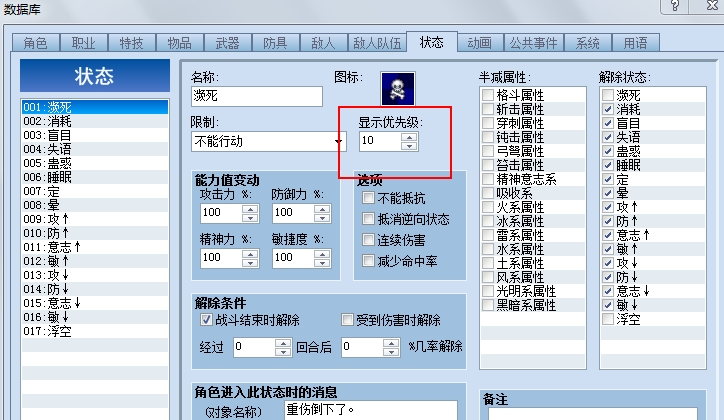Viewport: 724px width, 420px height.
Task: Open the 敌人队伍 tab
Action: pos(377,43)
